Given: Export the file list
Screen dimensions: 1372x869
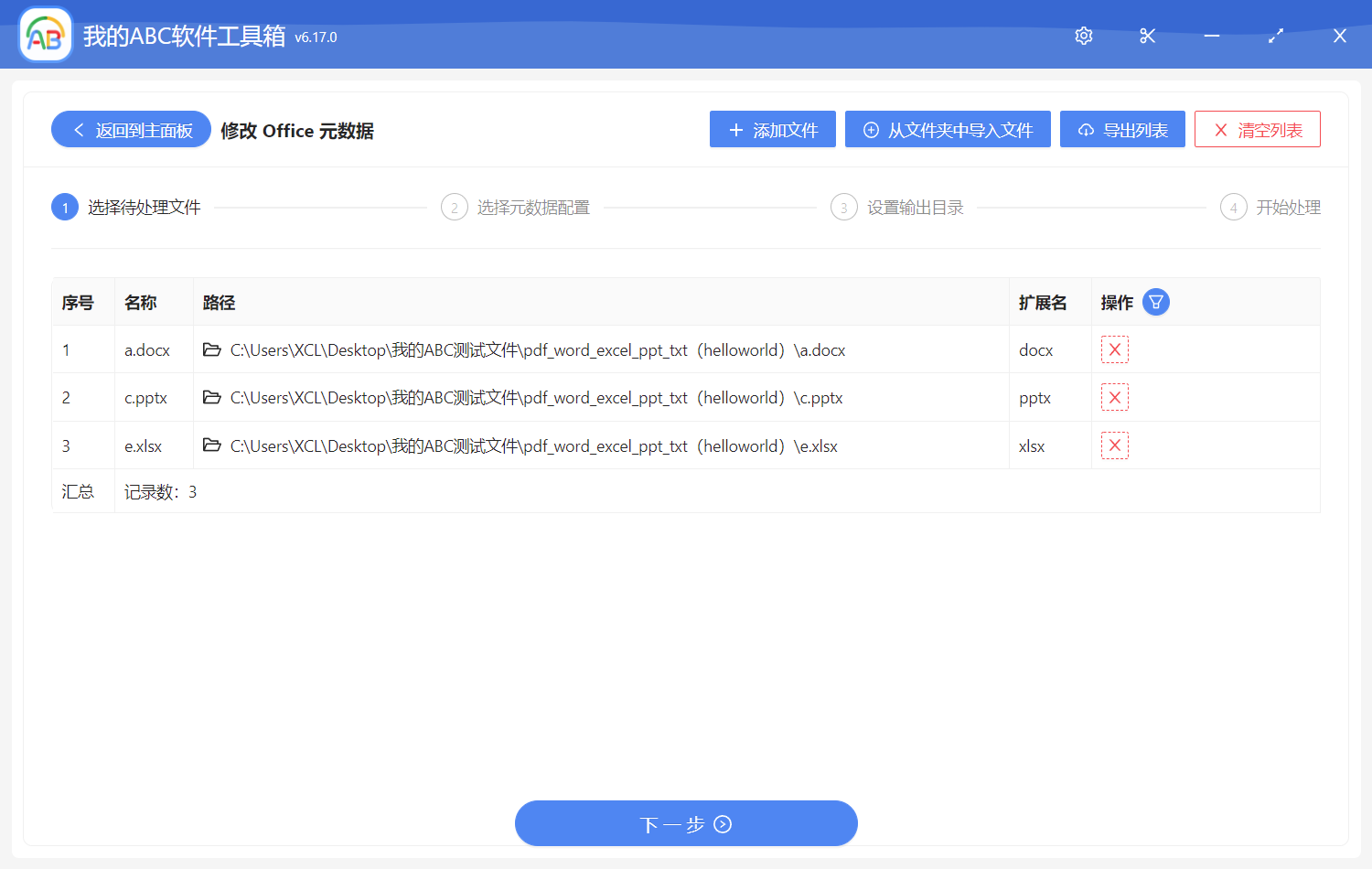Looking at the screenshot, I should click(1122, 129).
